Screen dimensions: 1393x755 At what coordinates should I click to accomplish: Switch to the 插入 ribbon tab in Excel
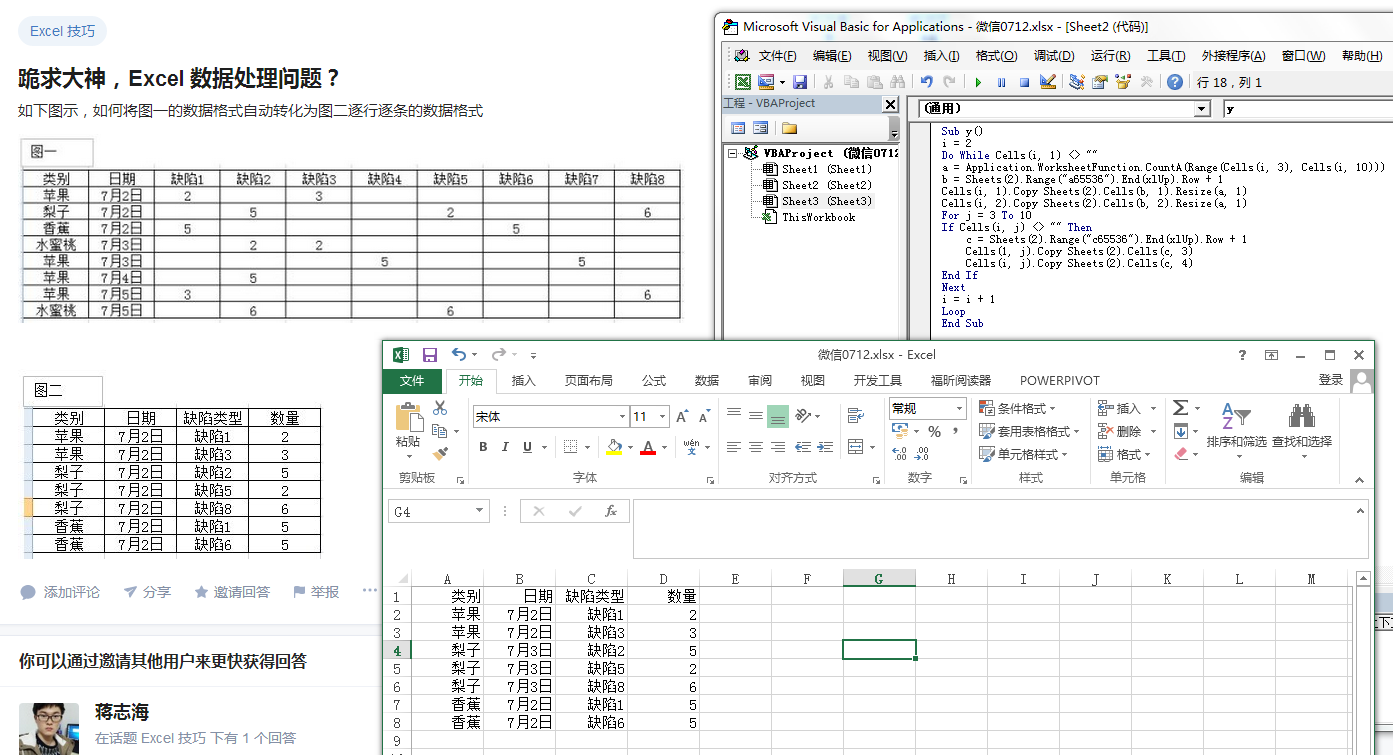524,381
